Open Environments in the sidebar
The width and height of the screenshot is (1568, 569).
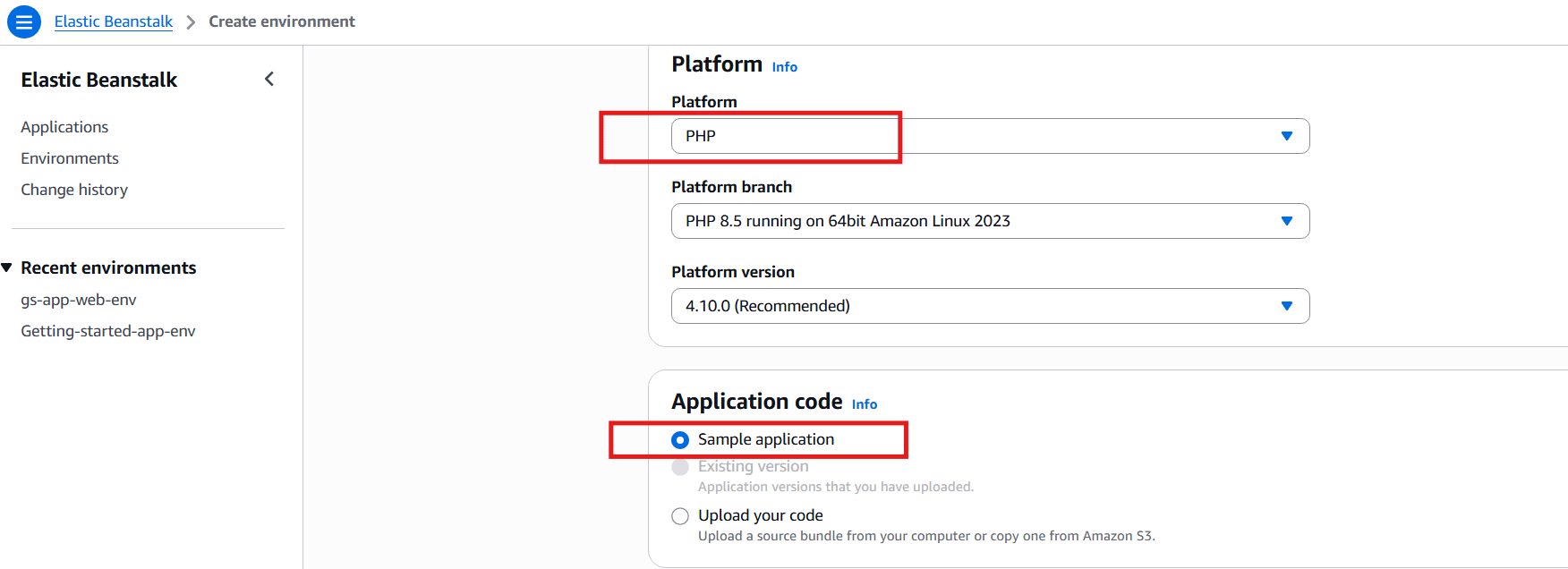tap(70, 158)
